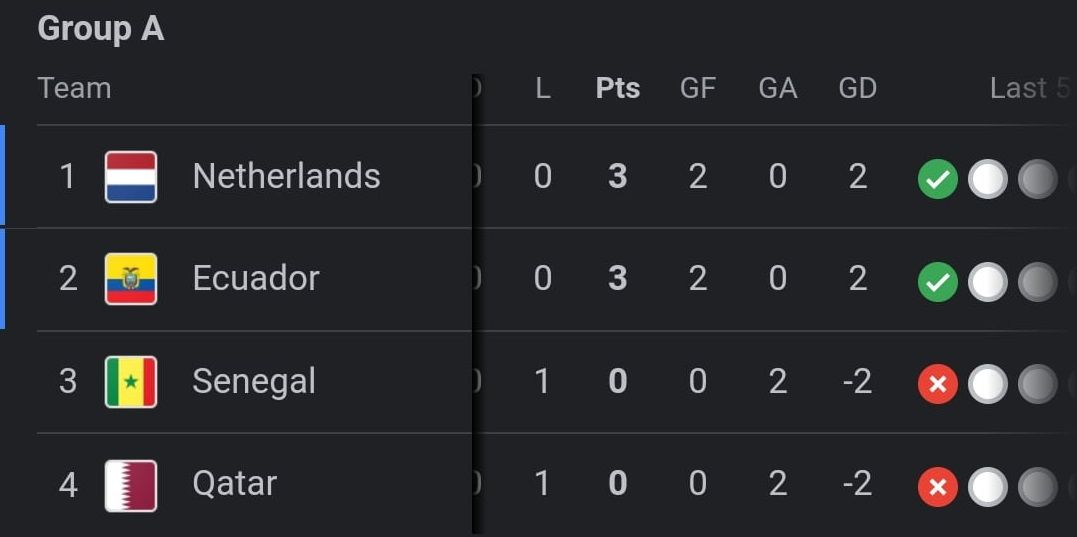Click Netherlands' green win checkmark icon
Screen dimensions: 1077x537
tap(937, 180)
